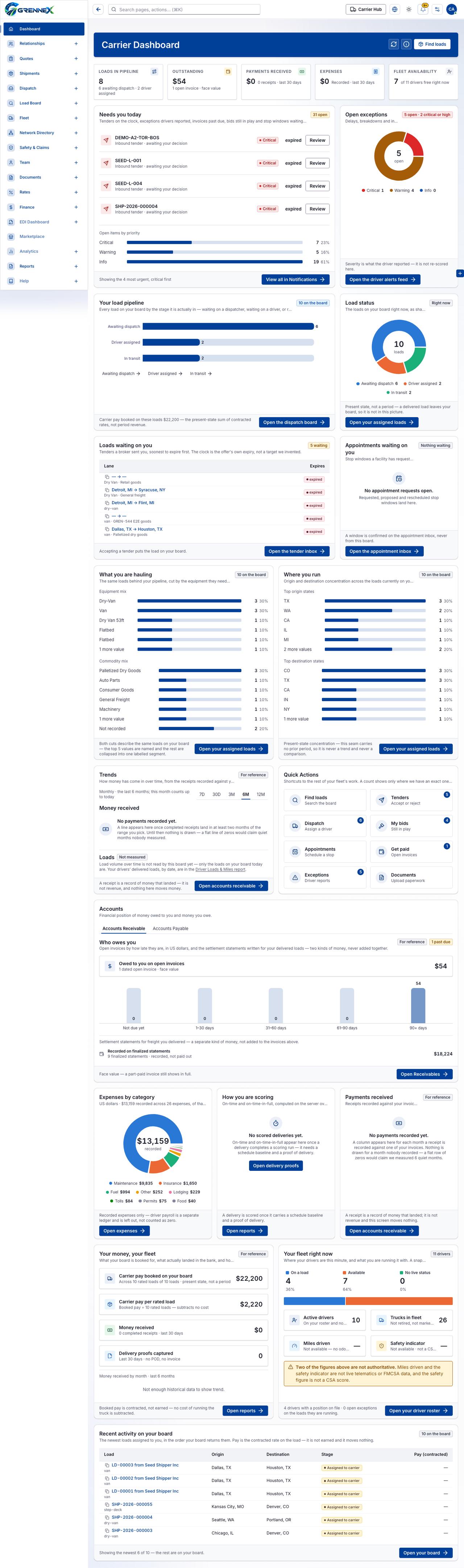This screenshot has width=464, height=1568.
Task: Open the My bids quick action tile
Action: point(411,826)
